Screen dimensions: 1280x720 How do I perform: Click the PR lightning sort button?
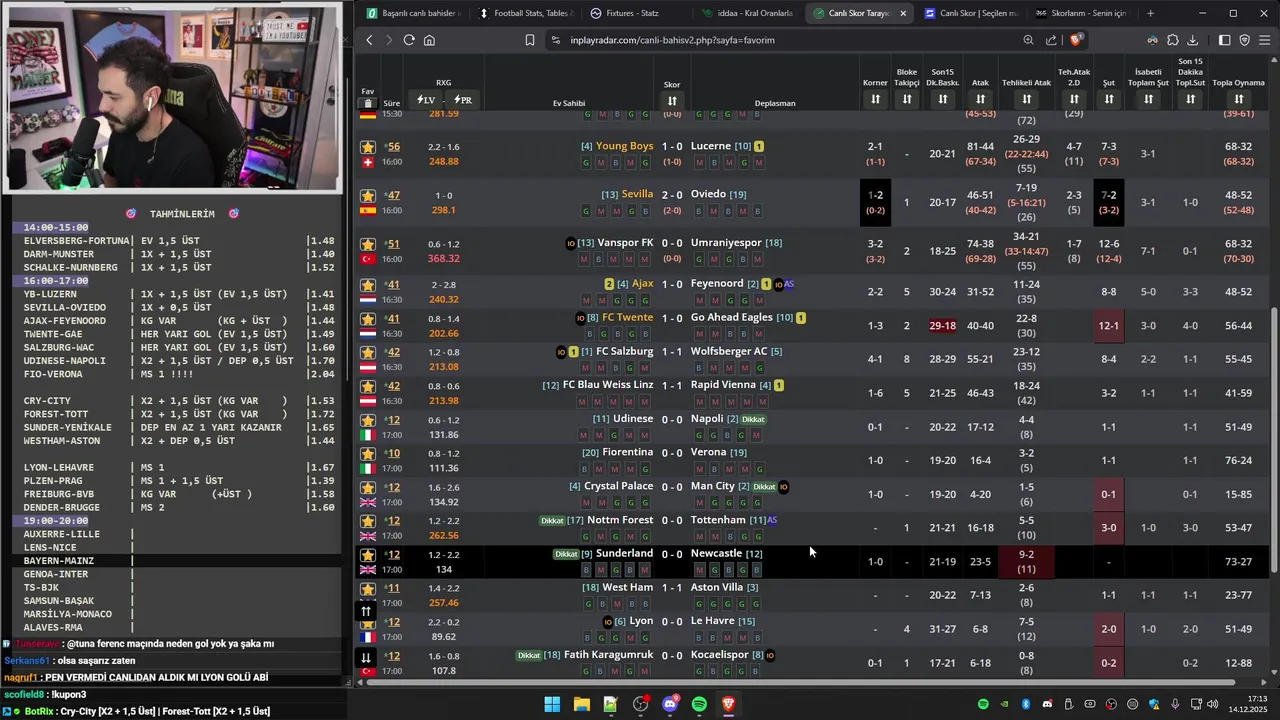(x=462, y=100)
